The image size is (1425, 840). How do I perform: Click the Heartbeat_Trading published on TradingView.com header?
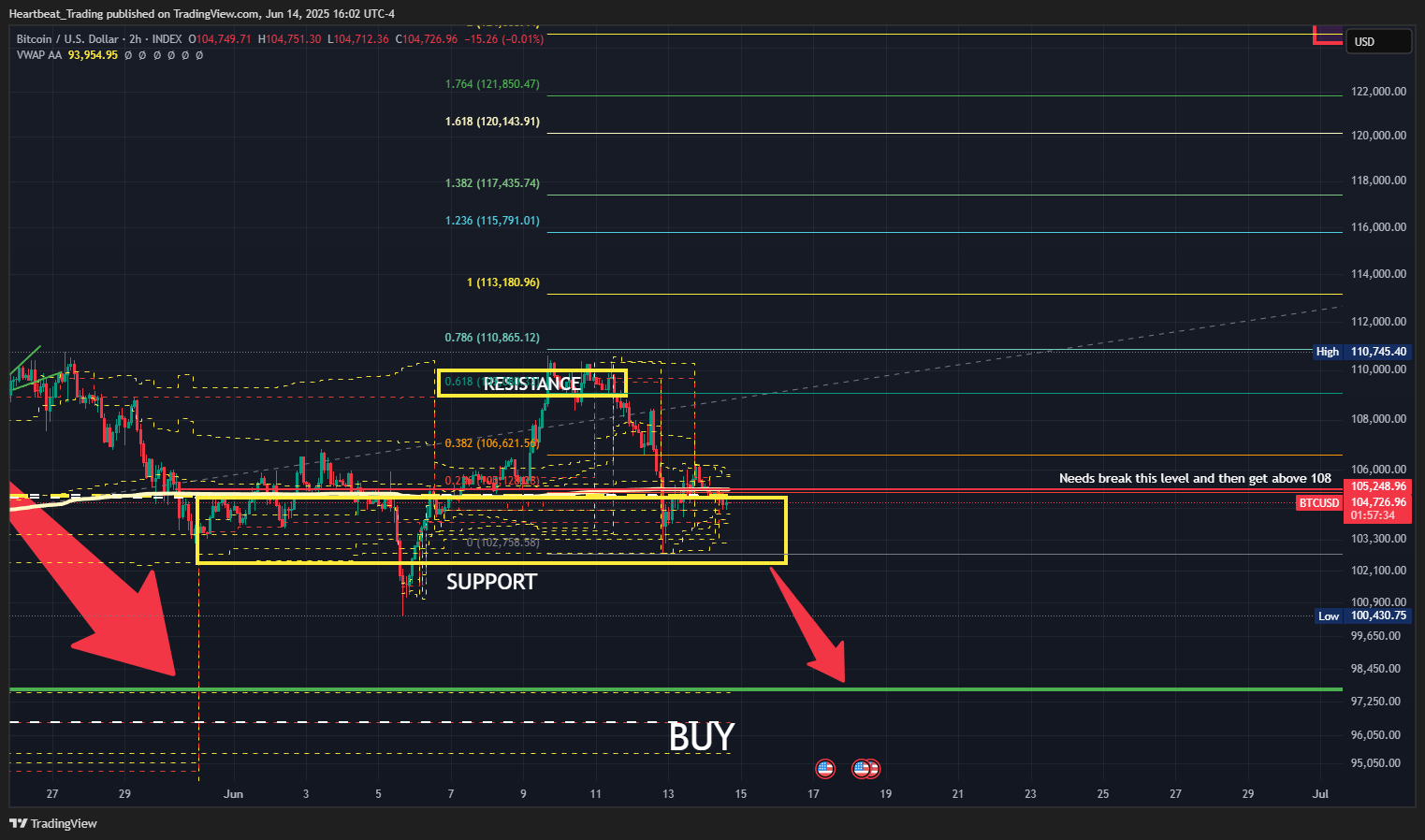click(202, 13)
